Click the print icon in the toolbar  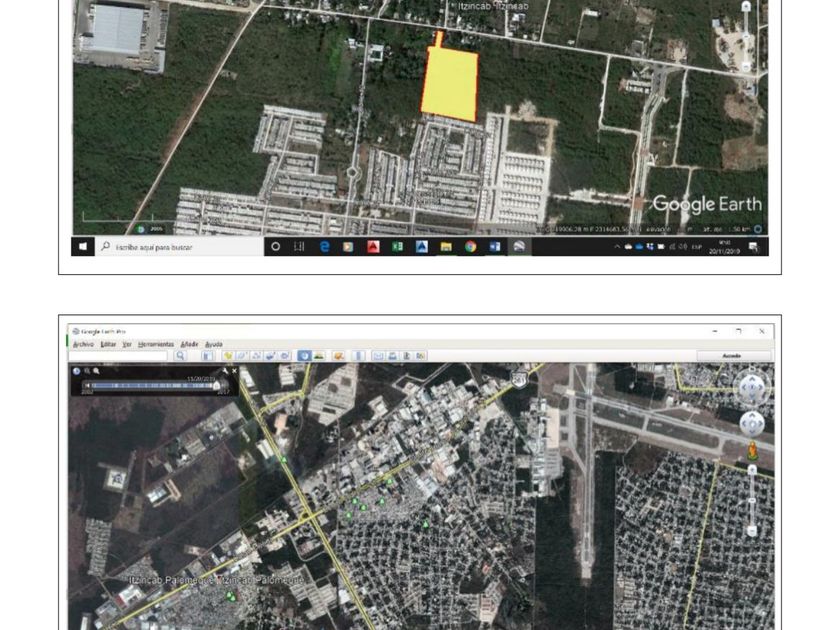(x=392, y=355)
